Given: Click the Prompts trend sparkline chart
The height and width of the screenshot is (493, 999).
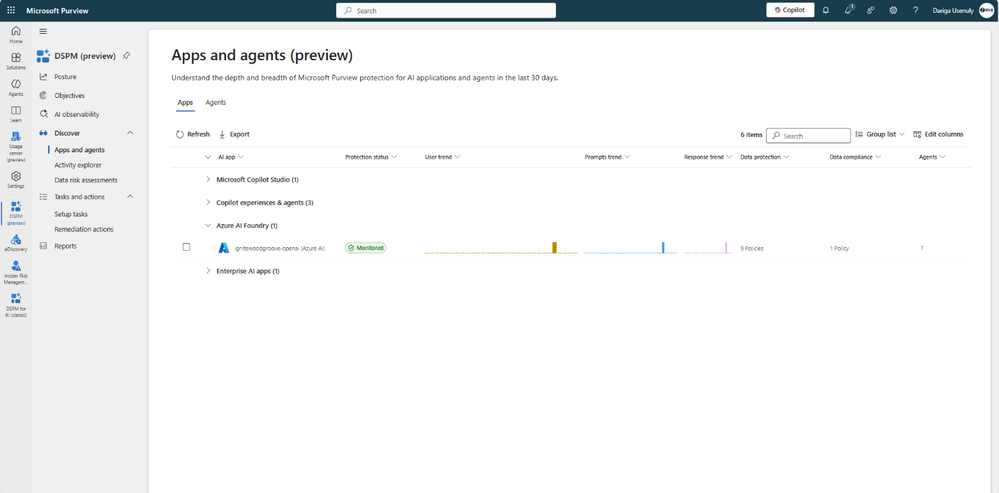Looking at the screenshot, I should coord(631,248).
